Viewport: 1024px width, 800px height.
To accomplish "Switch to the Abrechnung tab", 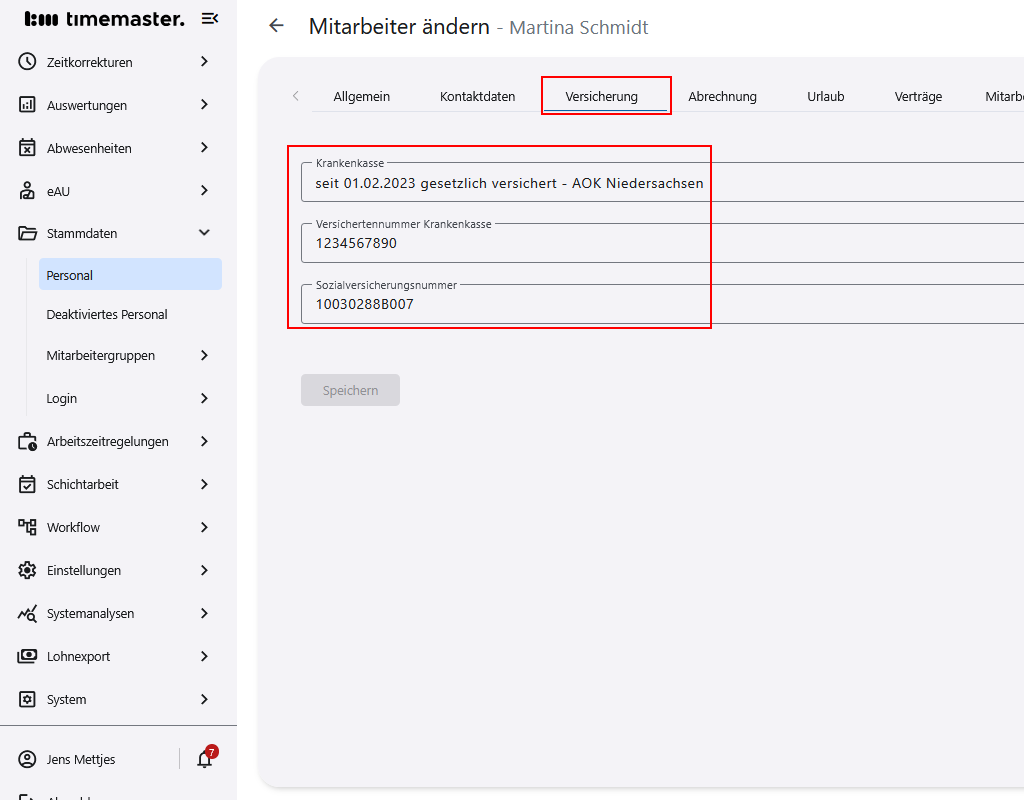I will coord(722,97).
